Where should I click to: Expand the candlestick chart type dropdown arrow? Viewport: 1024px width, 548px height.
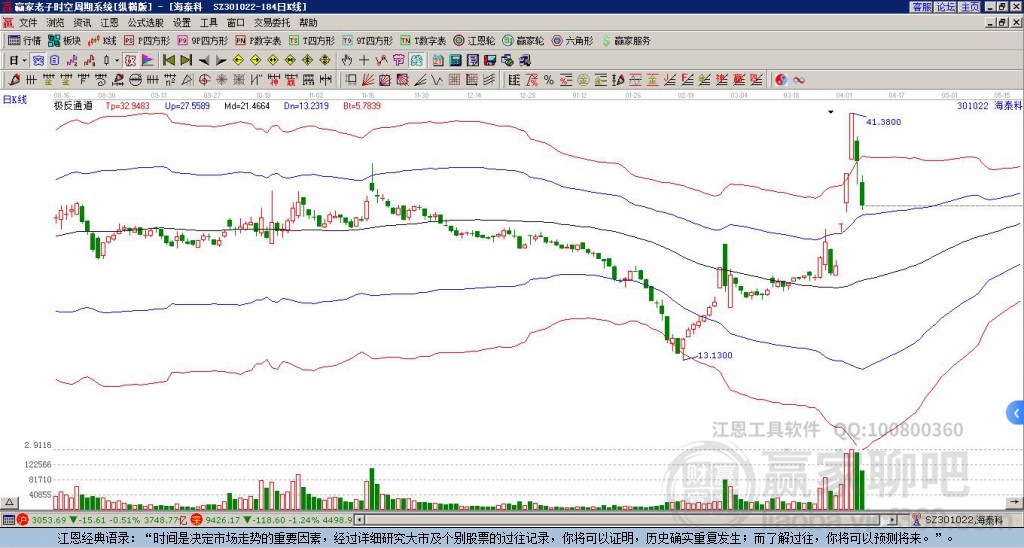(117, 61)
